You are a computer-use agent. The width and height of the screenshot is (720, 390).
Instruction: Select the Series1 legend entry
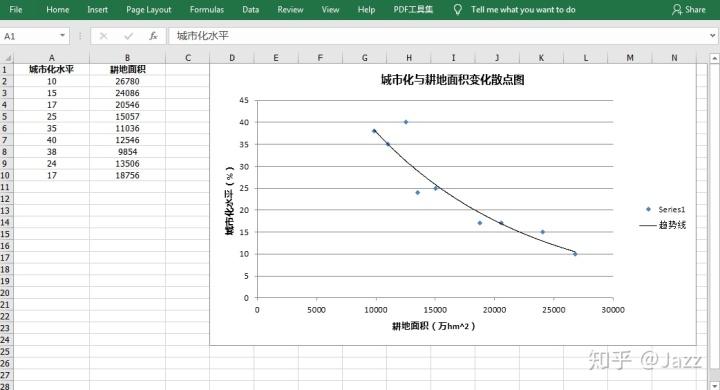click(665, 209)
